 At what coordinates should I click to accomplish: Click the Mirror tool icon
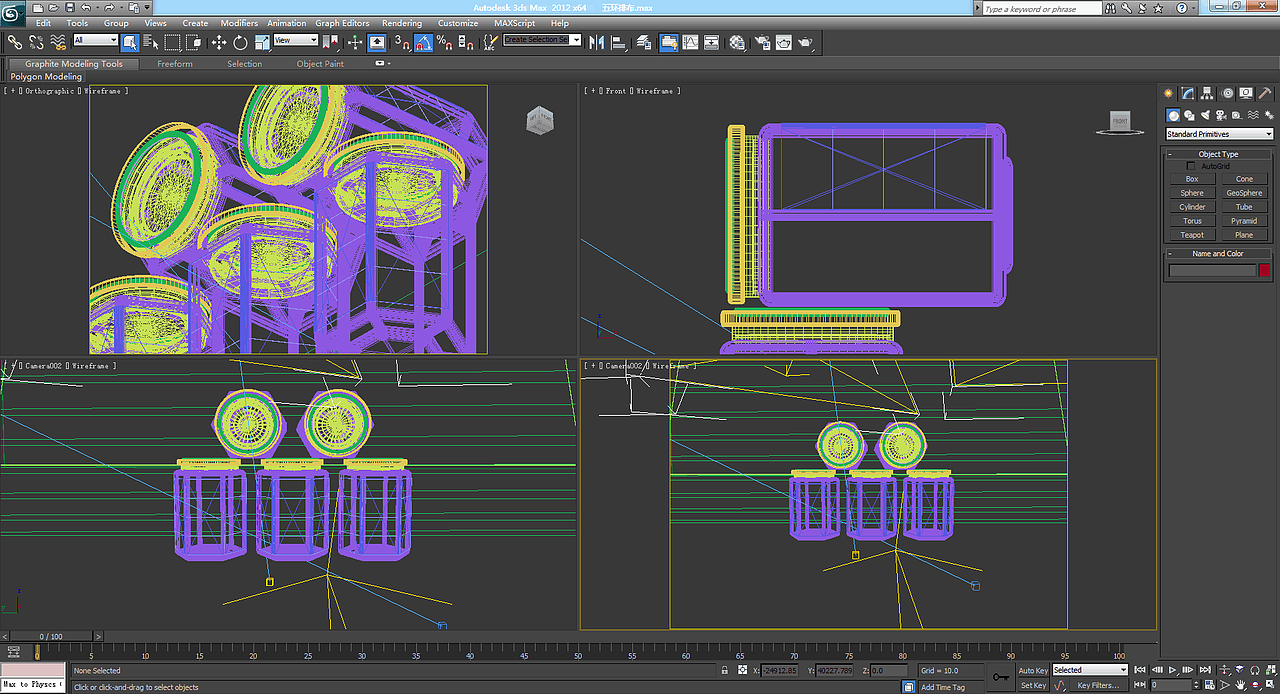coord(596,42)
